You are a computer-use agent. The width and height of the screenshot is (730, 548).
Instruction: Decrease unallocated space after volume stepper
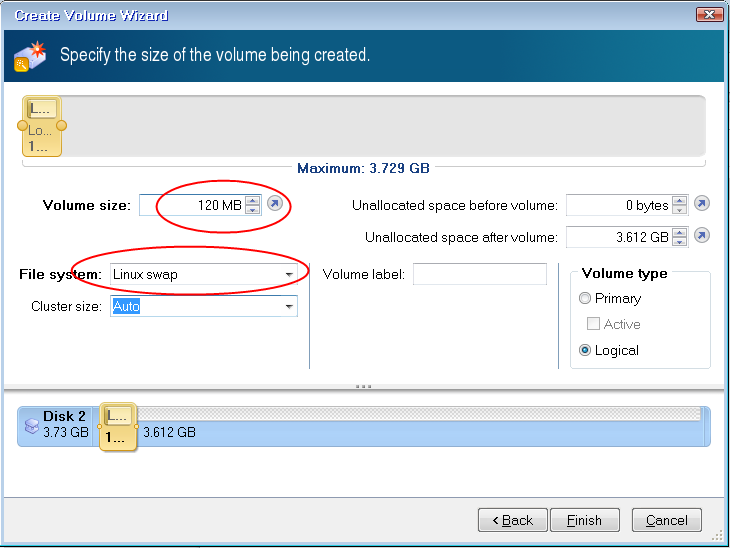tap(680, 241)
